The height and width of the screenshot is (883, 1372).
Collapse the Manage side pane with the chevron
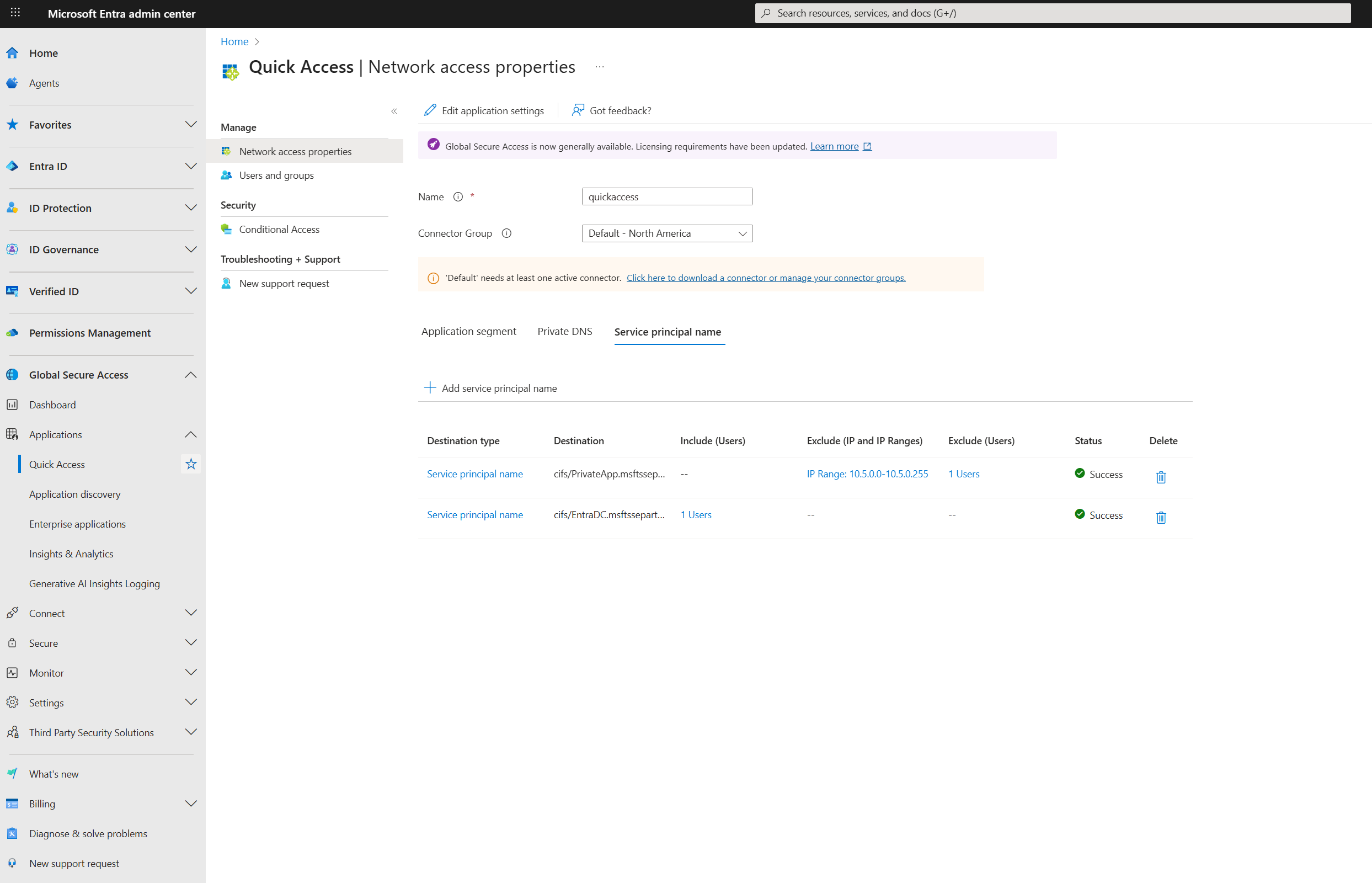click(x=394, y=111)
